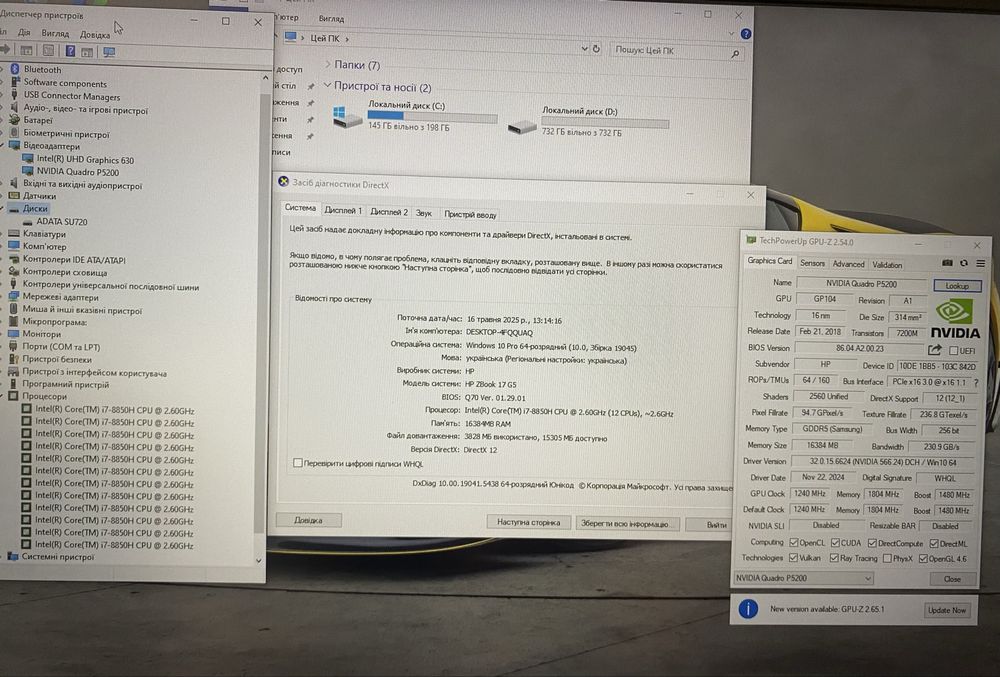Click the Bluetooth category icon
Screen dimensions: 1000x677
15,69
